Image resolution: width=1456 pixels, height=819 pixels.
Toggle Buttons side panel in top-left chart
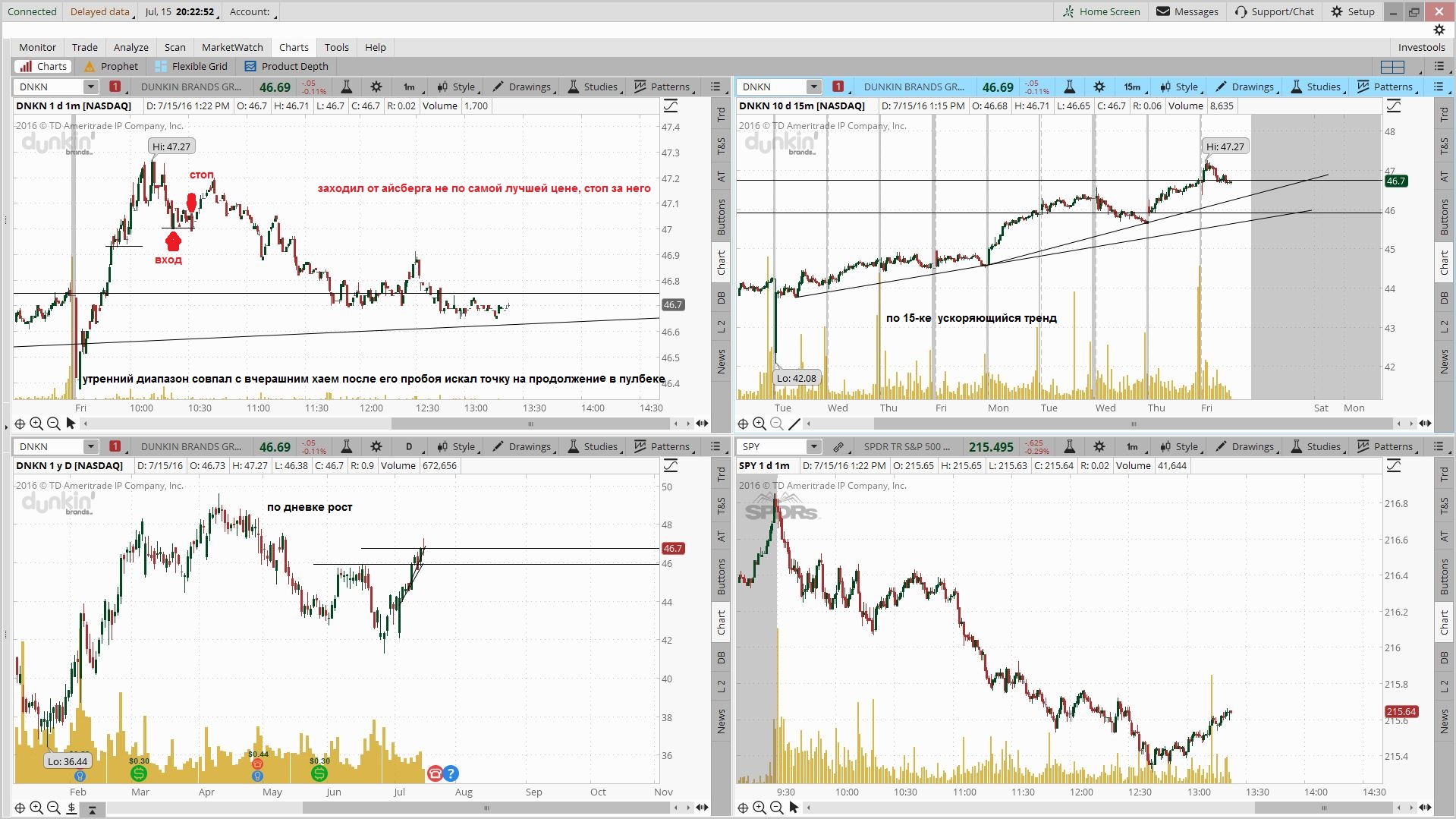[x=721, y=216]
